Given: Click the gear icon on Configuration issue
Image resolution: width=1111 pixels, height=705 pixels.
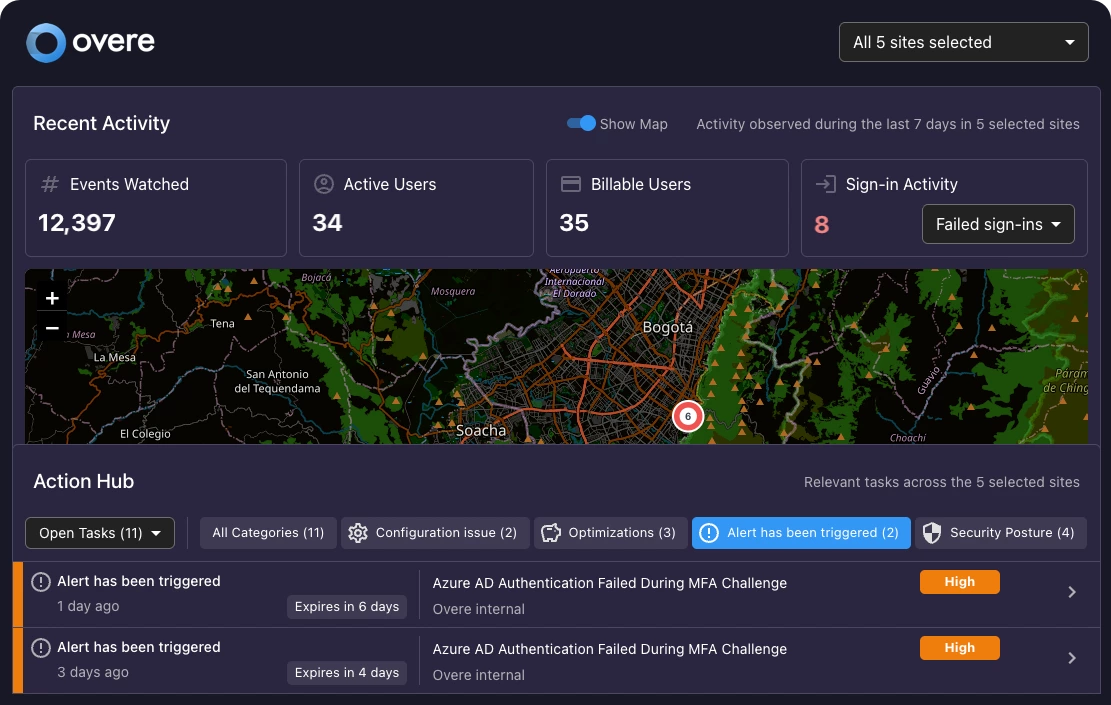Looking at the screenshot, I should pos(358,533).
